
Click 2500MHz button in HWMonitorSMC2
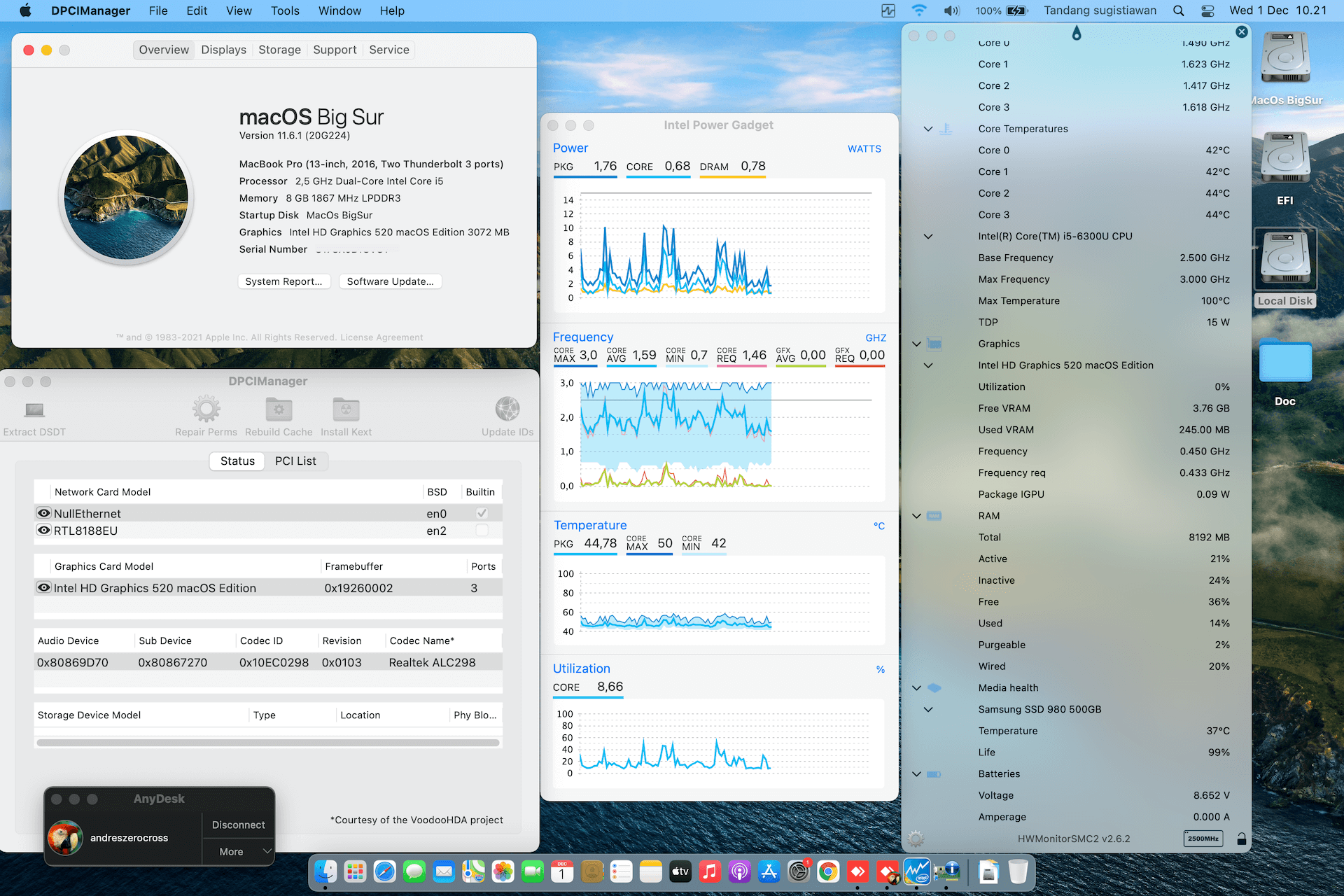tap(1203, 839)
